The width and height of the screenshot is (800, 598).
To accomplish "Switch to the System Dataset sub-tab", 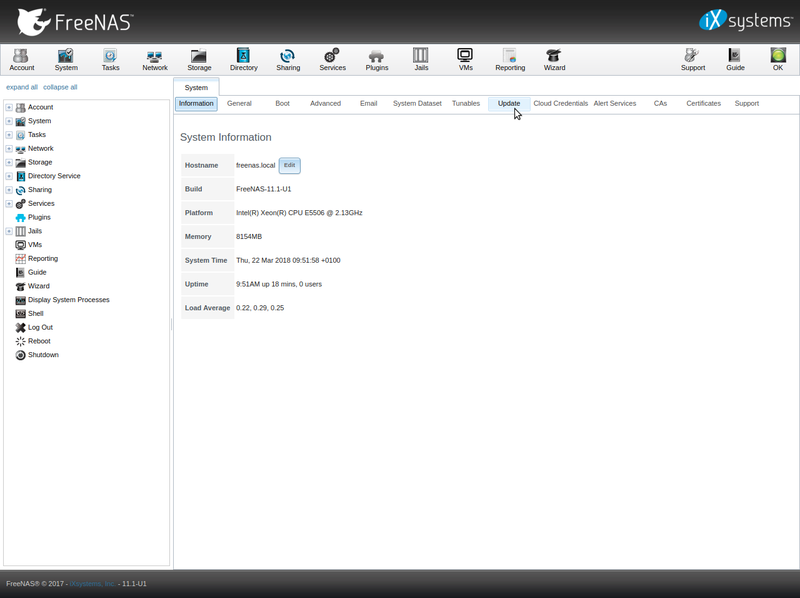I will (417, 104).
